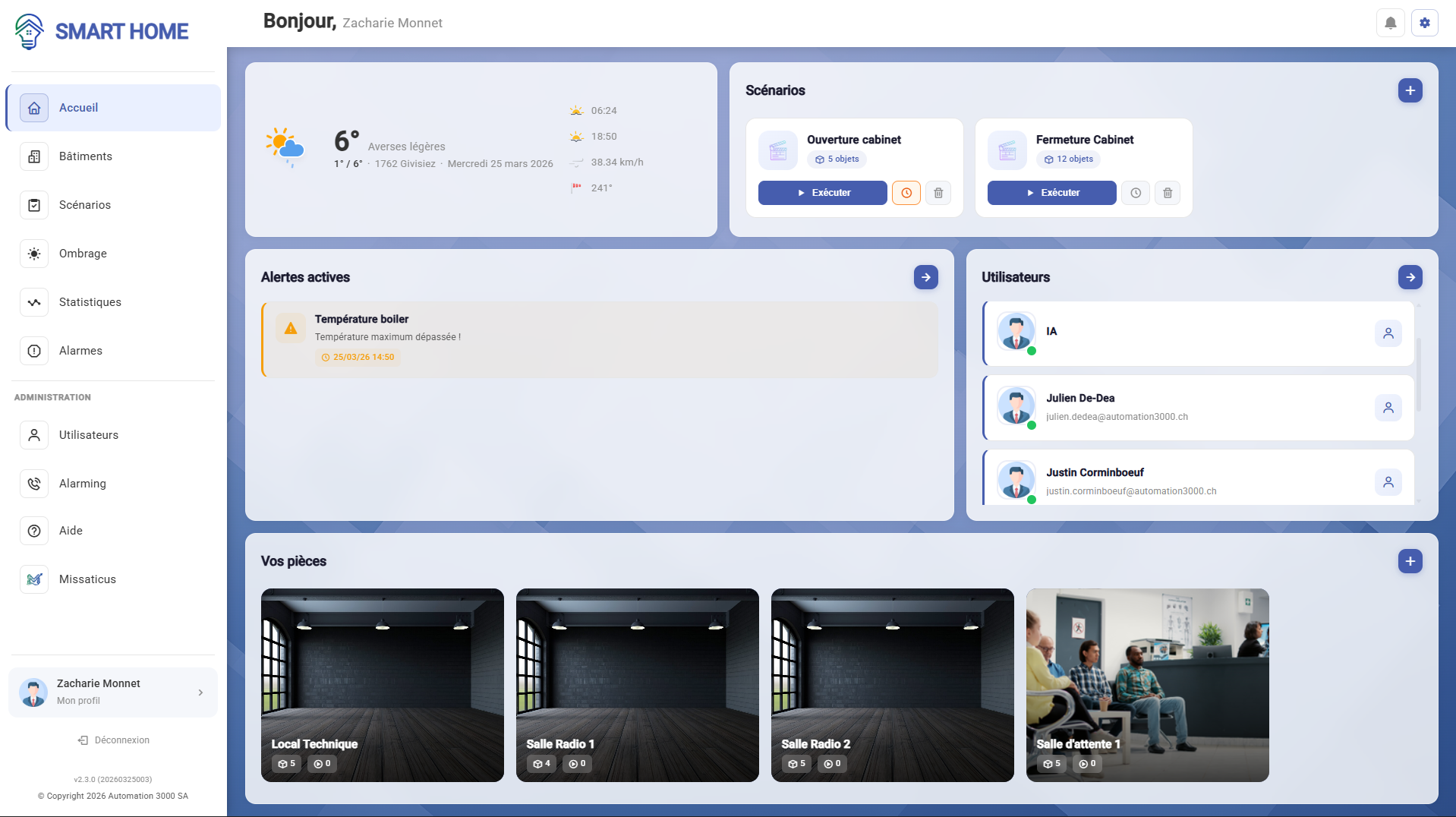
Task: Open Julien De-Dea's user profile icon
Action: click(x=1389, y=408)
